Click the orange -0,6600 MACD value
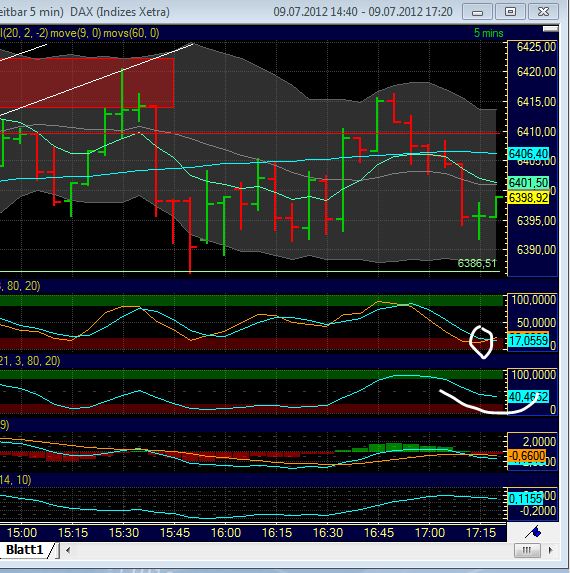Screen dimensions: 570x573 point(527,456)
